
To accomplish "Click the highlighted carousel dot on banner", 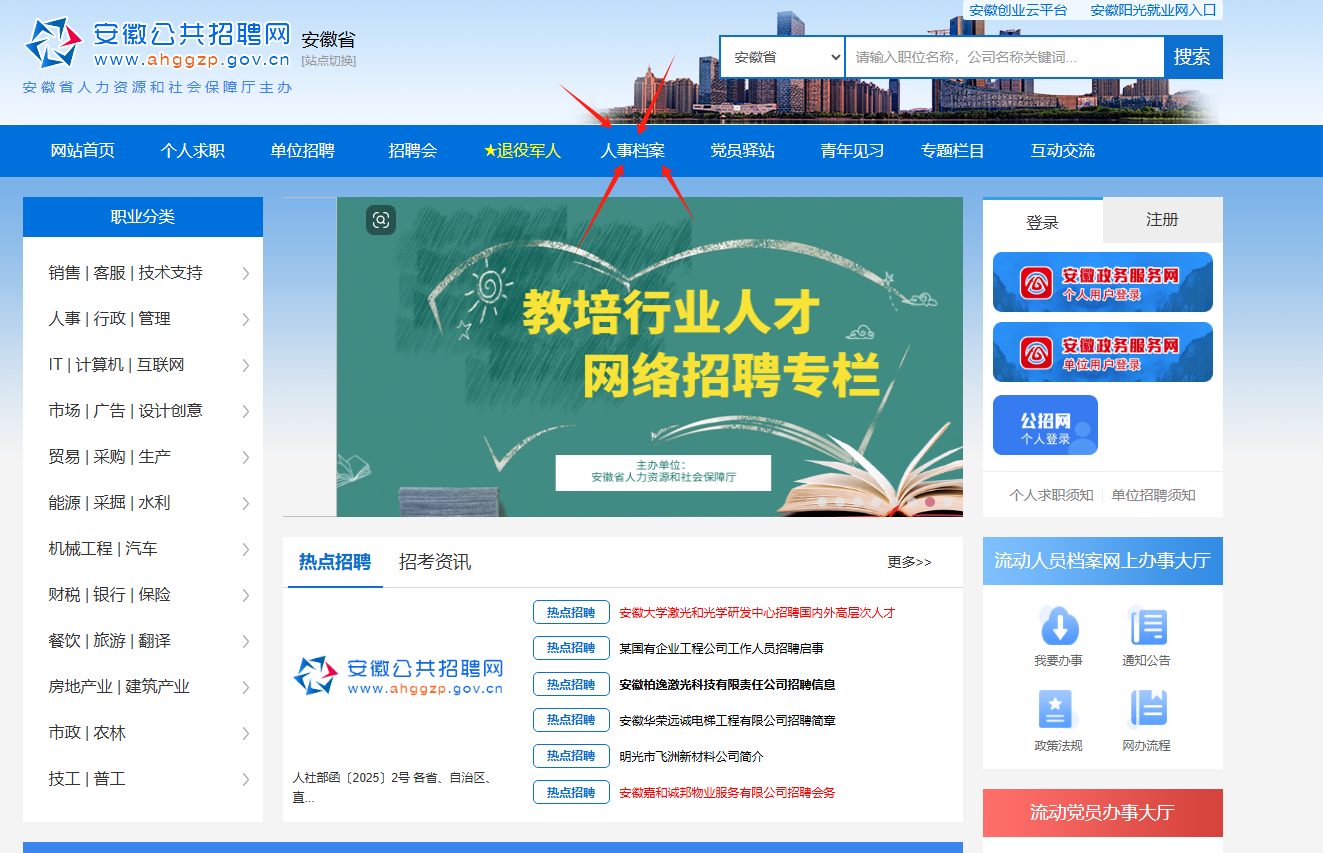I will 929,502.
